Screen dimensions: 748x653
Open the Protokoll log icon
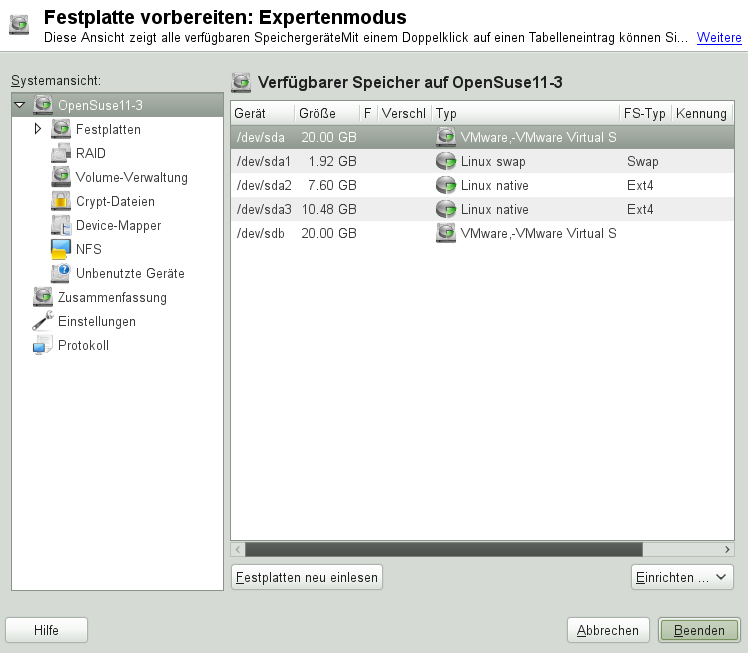pos(42,345)
